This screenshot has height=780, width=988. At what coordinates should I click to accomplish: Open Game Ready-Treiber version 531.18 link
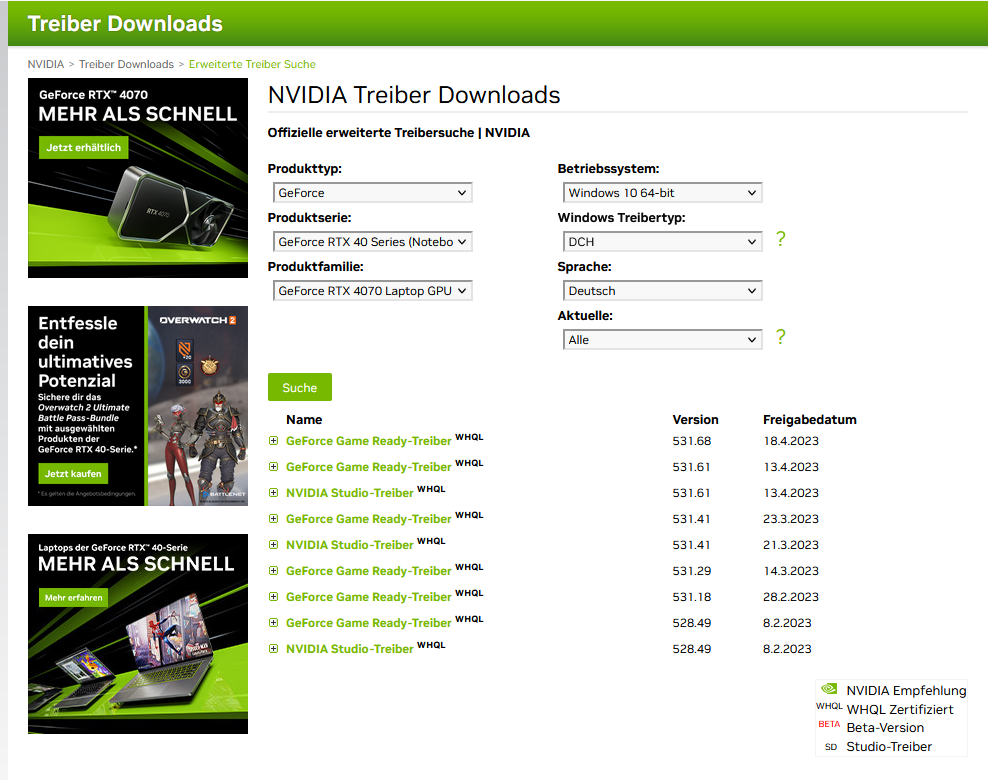369,597
